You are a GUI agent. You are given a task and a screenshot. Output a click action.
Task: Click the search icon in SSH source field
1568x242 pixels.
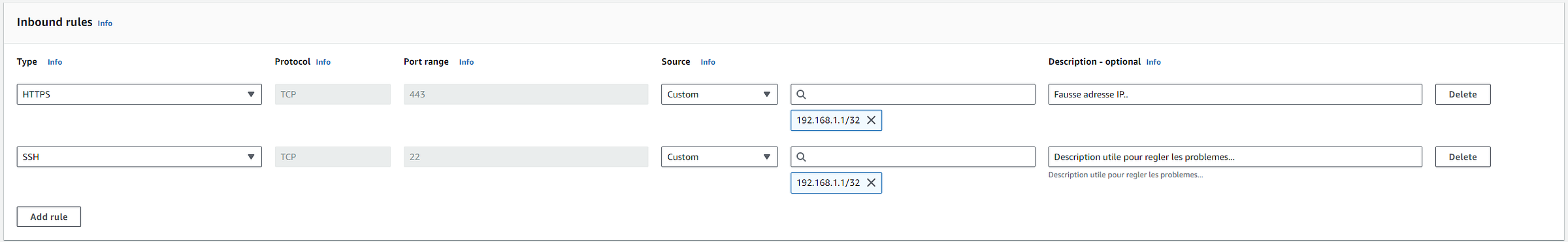[x=802, y=157]
